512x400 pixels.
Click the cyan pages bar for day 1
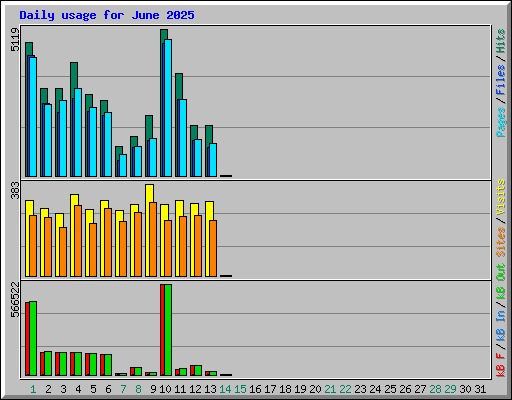[x=33, y=117]
